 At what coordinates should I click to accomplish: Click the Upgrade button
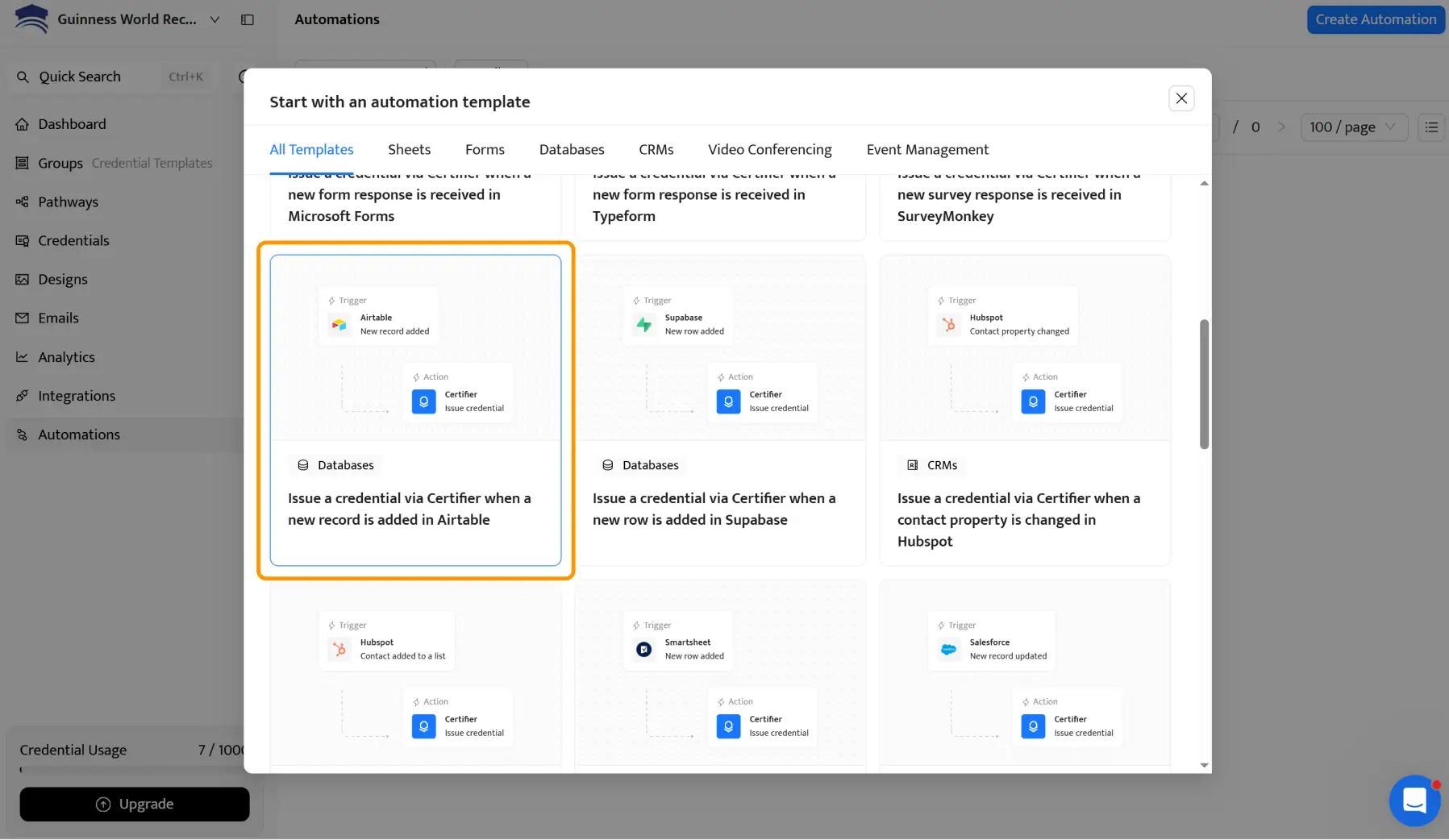135,804
